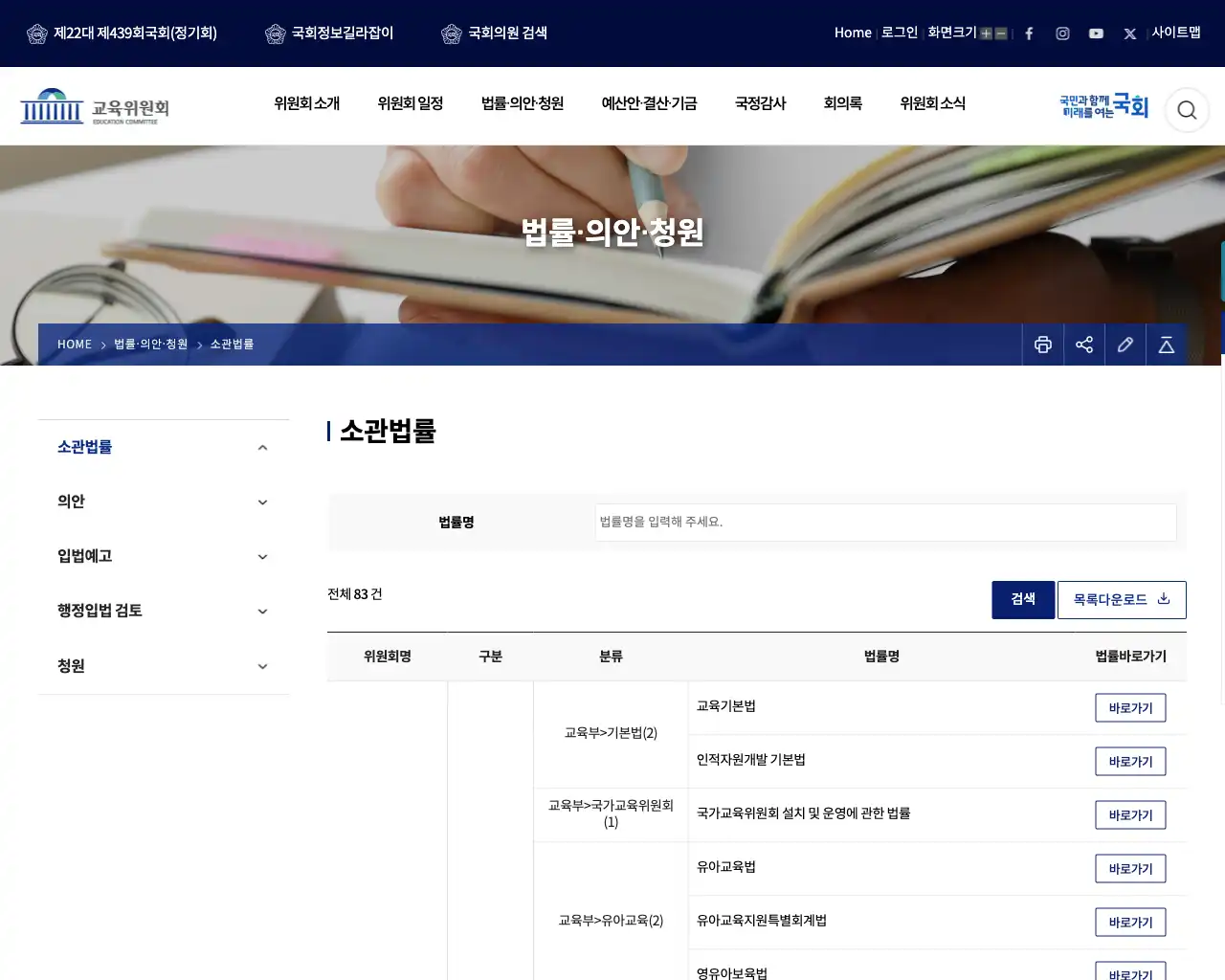The height and width of the screenshot is (980, 1225).
Task: Increase screen size with plus icon
Action: 986,33
